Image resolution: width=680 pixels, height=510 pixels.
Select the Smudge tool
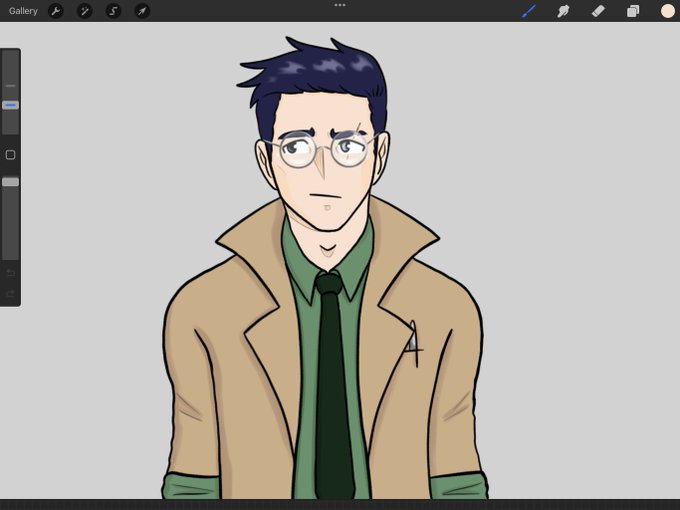[563, 11]
